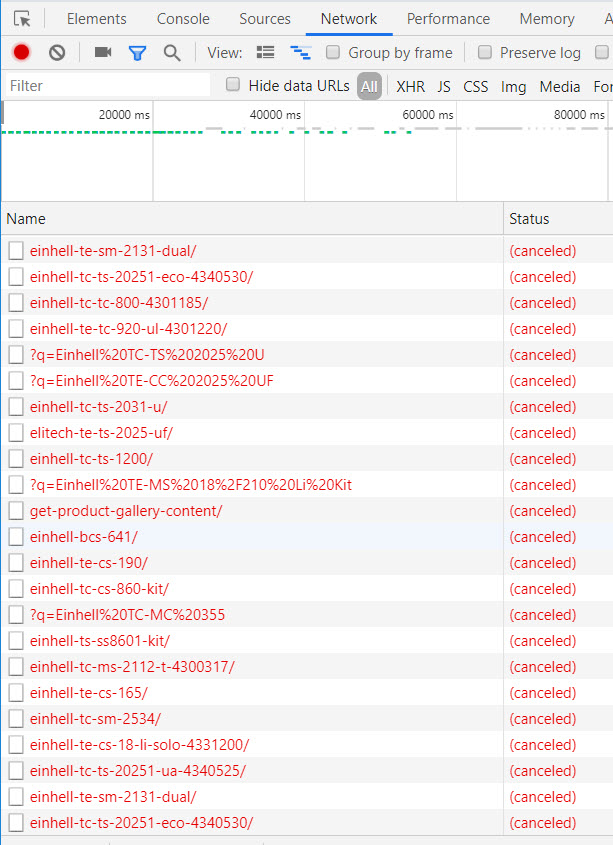Enable Preserve log checkbox

[x=485, y=52]
